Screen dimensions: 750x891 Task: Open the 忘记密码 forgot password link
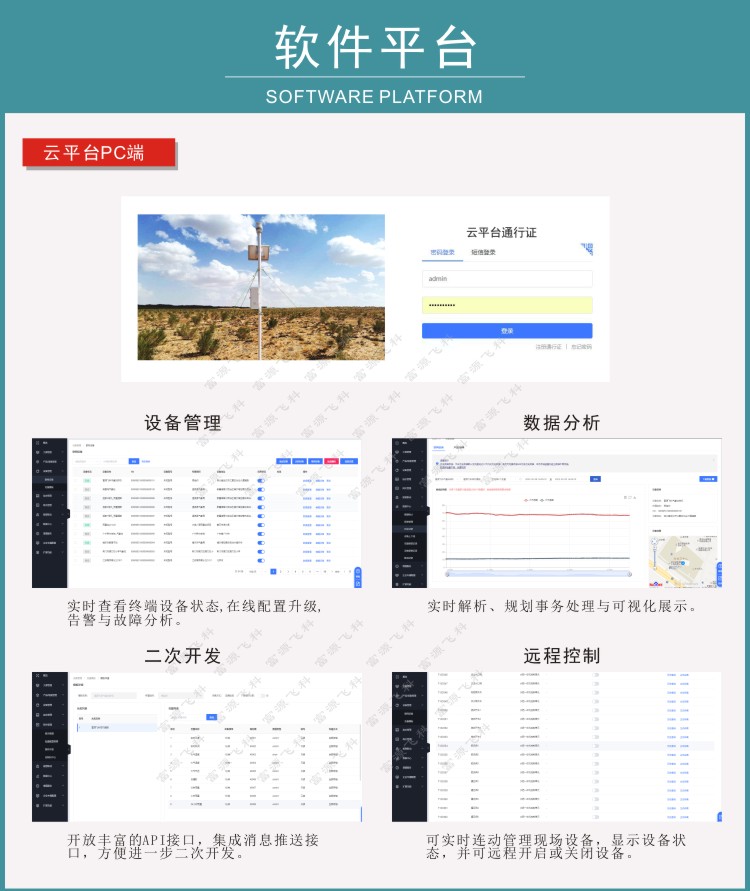pyautogui.click(x=581, y=347)
